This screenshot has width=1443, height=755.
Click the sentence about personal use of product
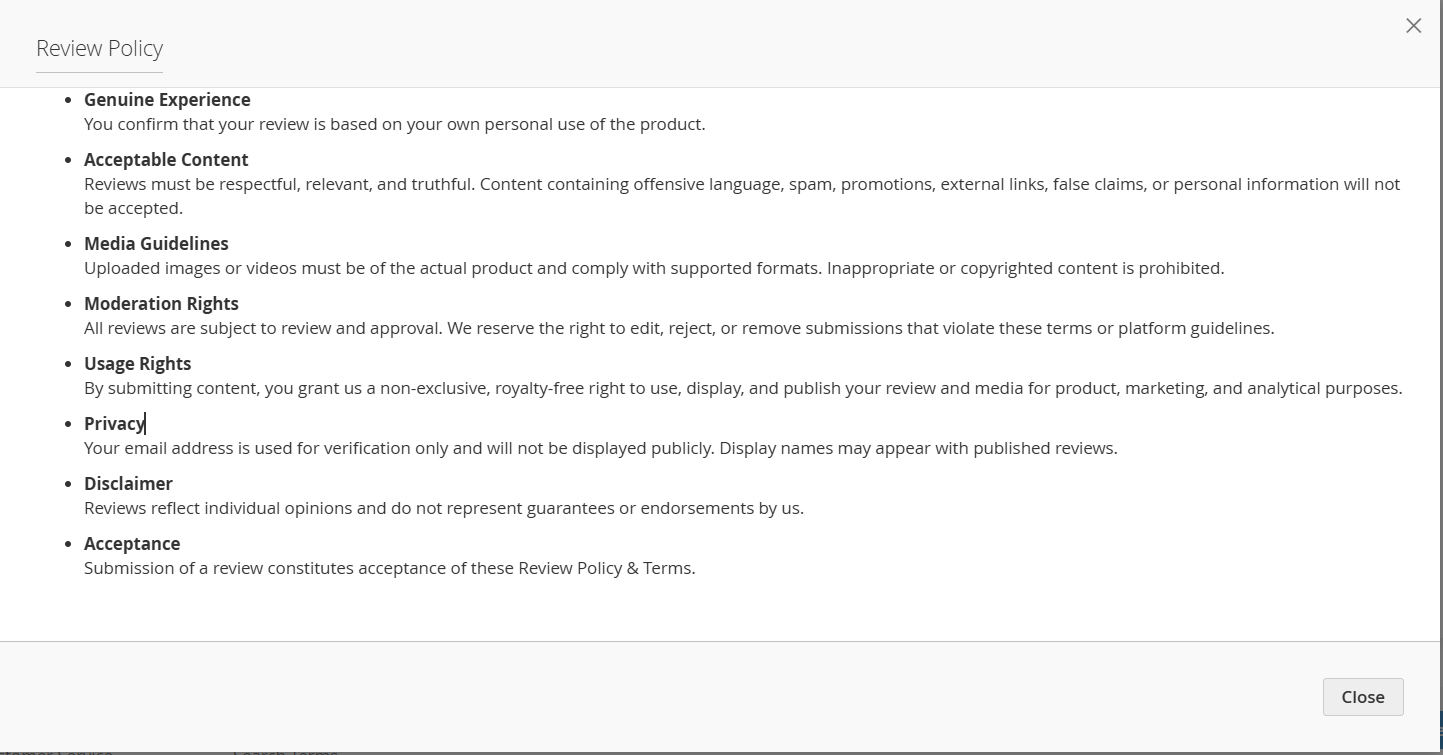[x=395, y=124]
